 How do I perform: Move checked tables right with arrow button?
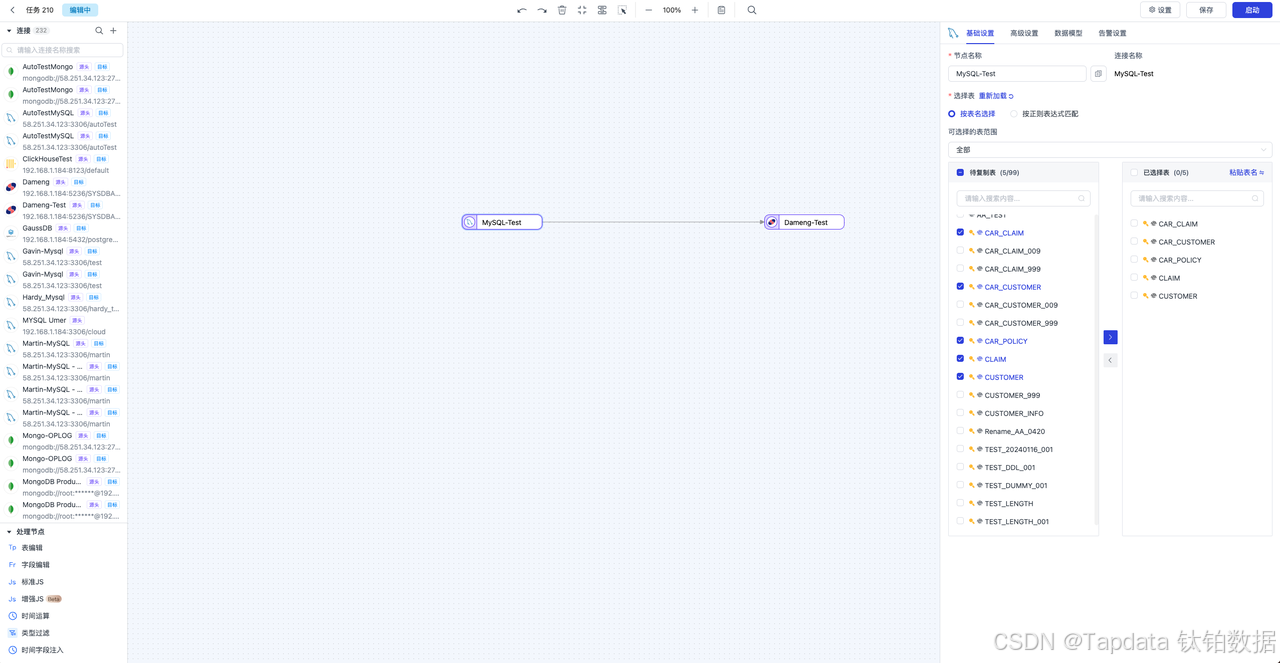click(x=1110, y=337)
